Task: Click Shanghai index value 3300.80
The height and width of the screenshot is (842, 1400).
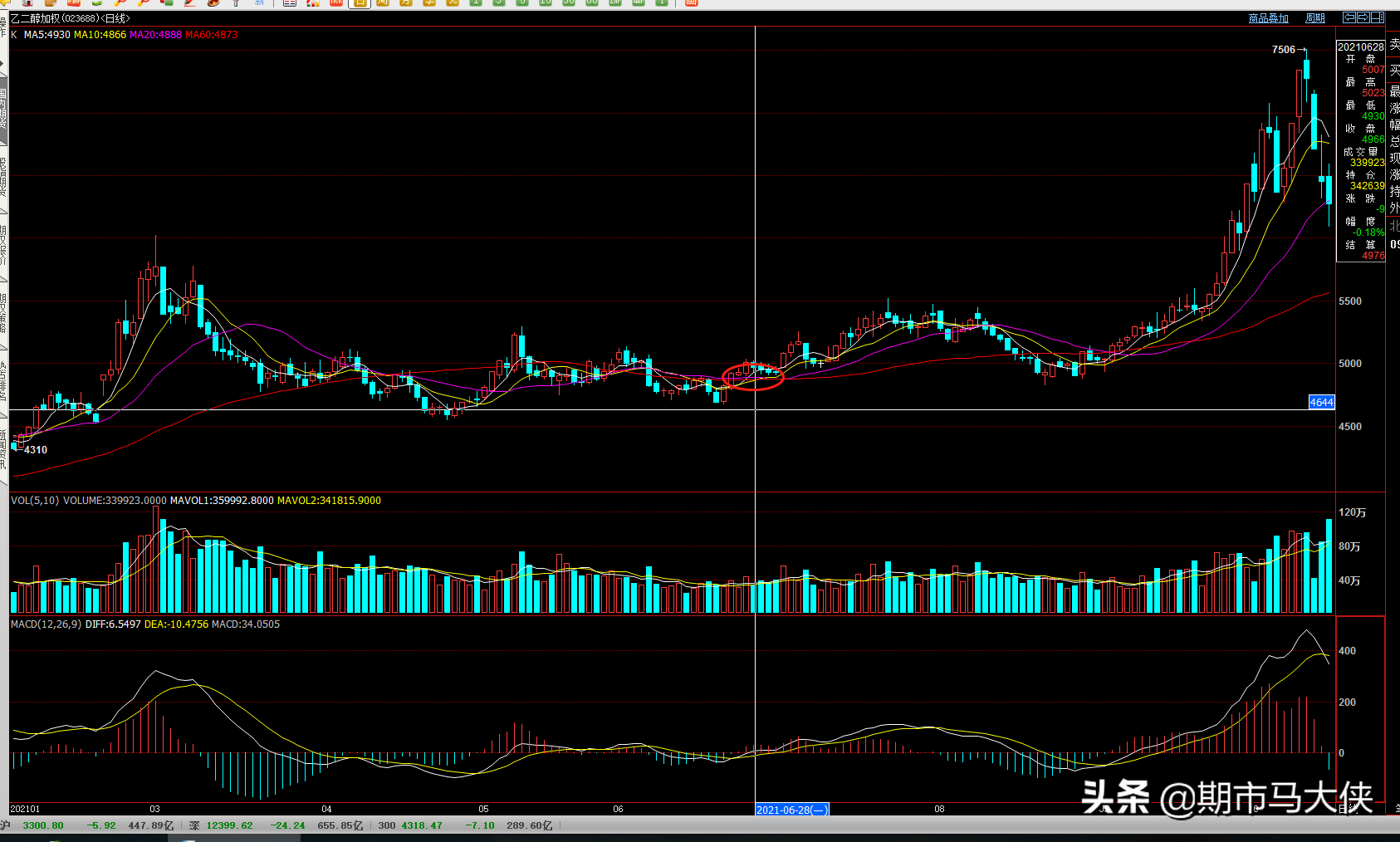Action: point(43,825)
